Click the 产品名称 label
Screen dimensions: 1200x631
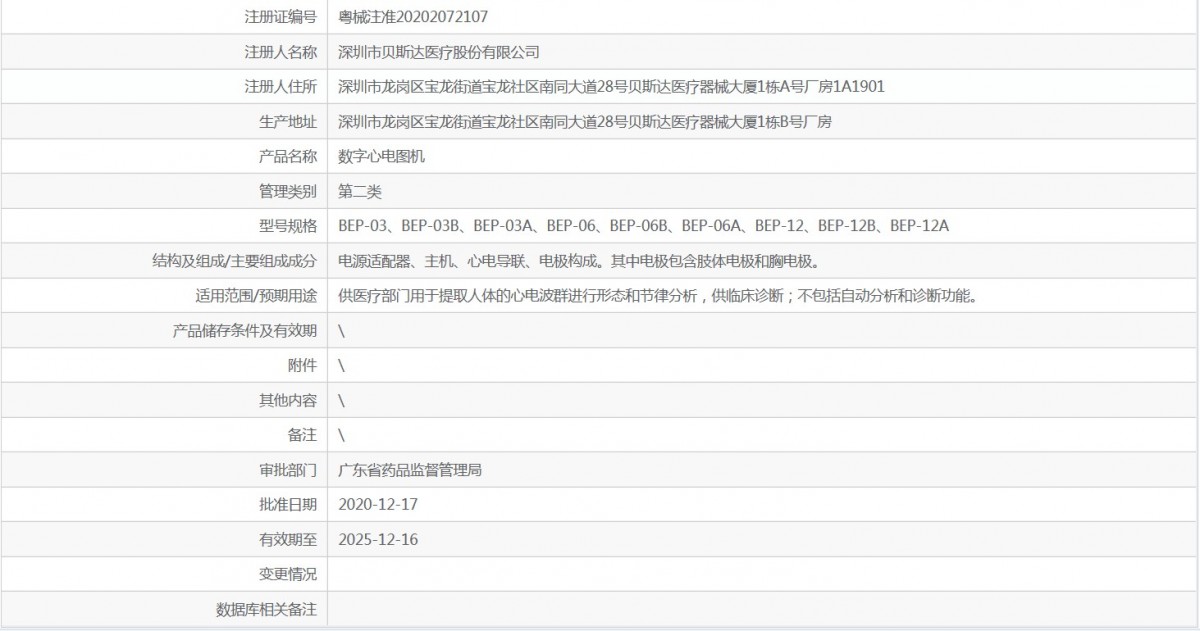[288, 157]
